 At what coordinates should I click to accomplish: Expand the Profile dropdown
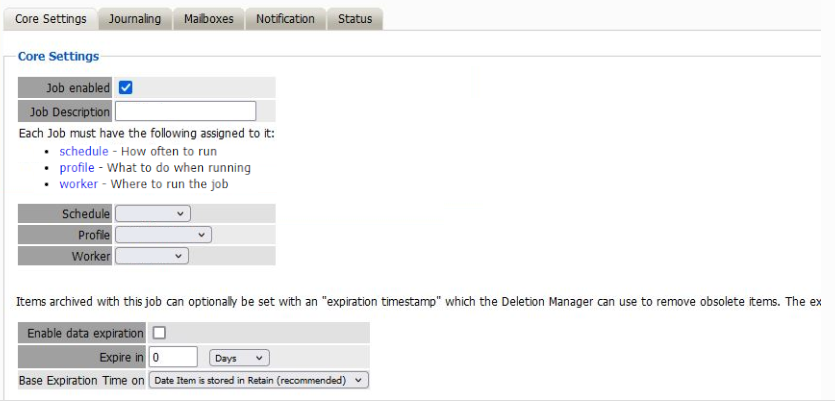[x=164, y=235]
